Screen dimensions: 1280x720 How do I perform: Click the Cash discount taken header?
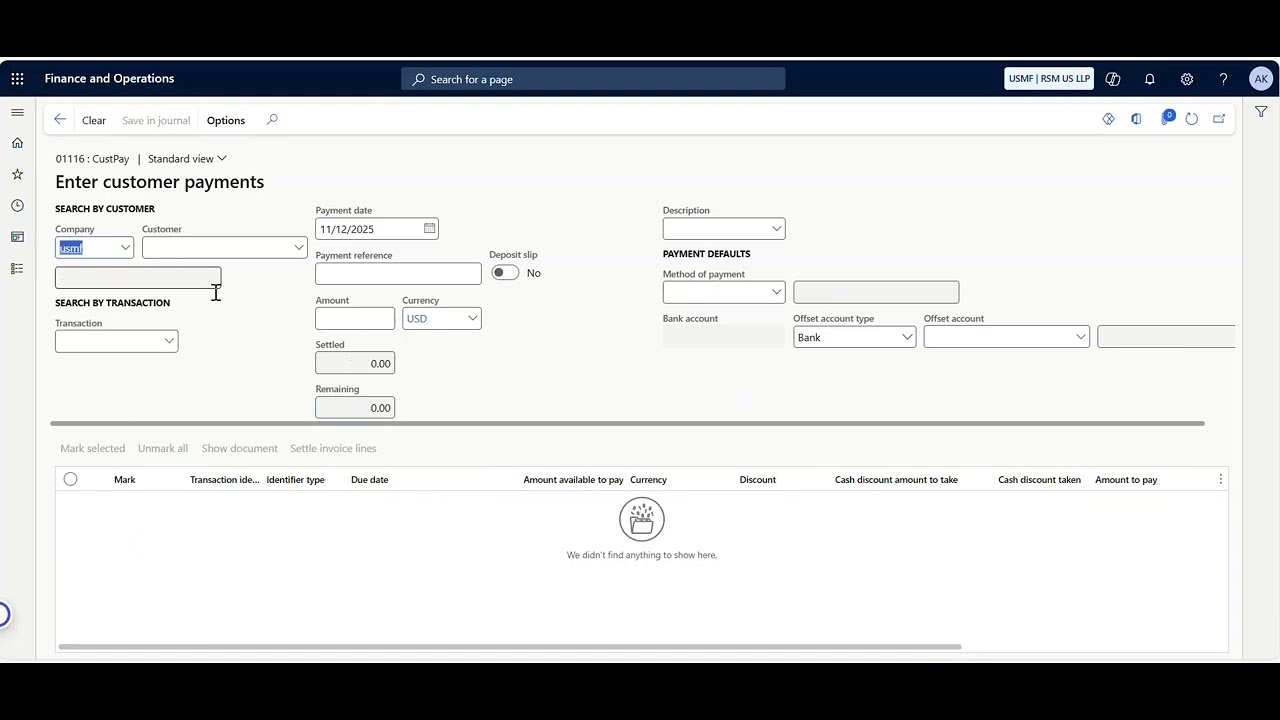tap(1039, 480)
